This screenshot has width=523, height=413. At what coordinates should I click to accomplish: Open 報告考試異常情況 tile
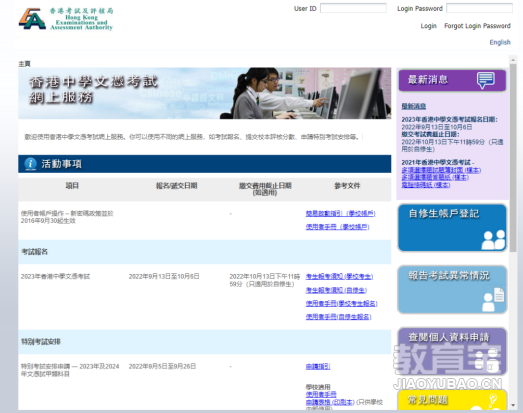pos(452,290)
